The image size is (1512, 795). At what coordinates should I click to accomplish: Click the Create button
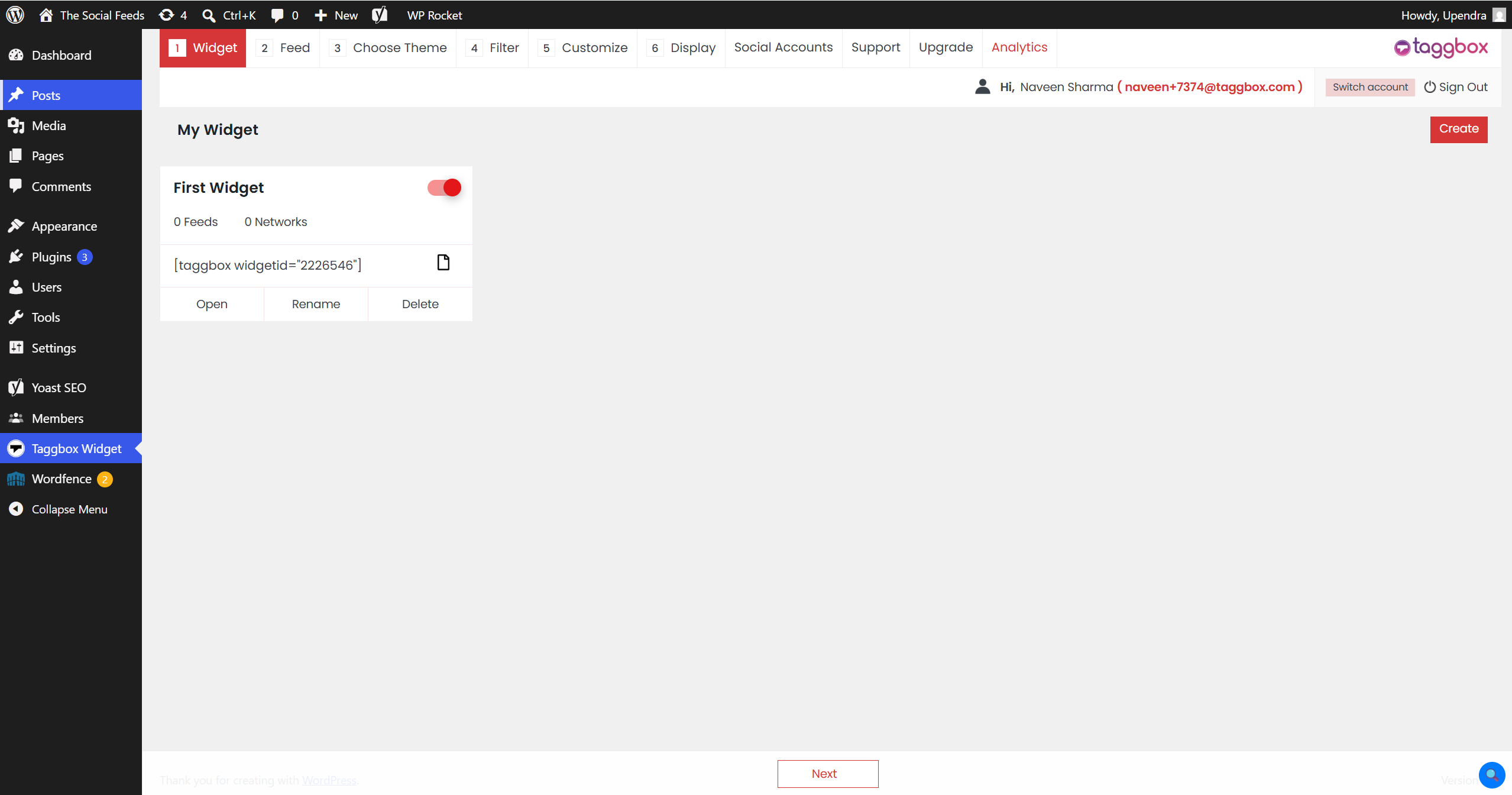(1459, 129)
